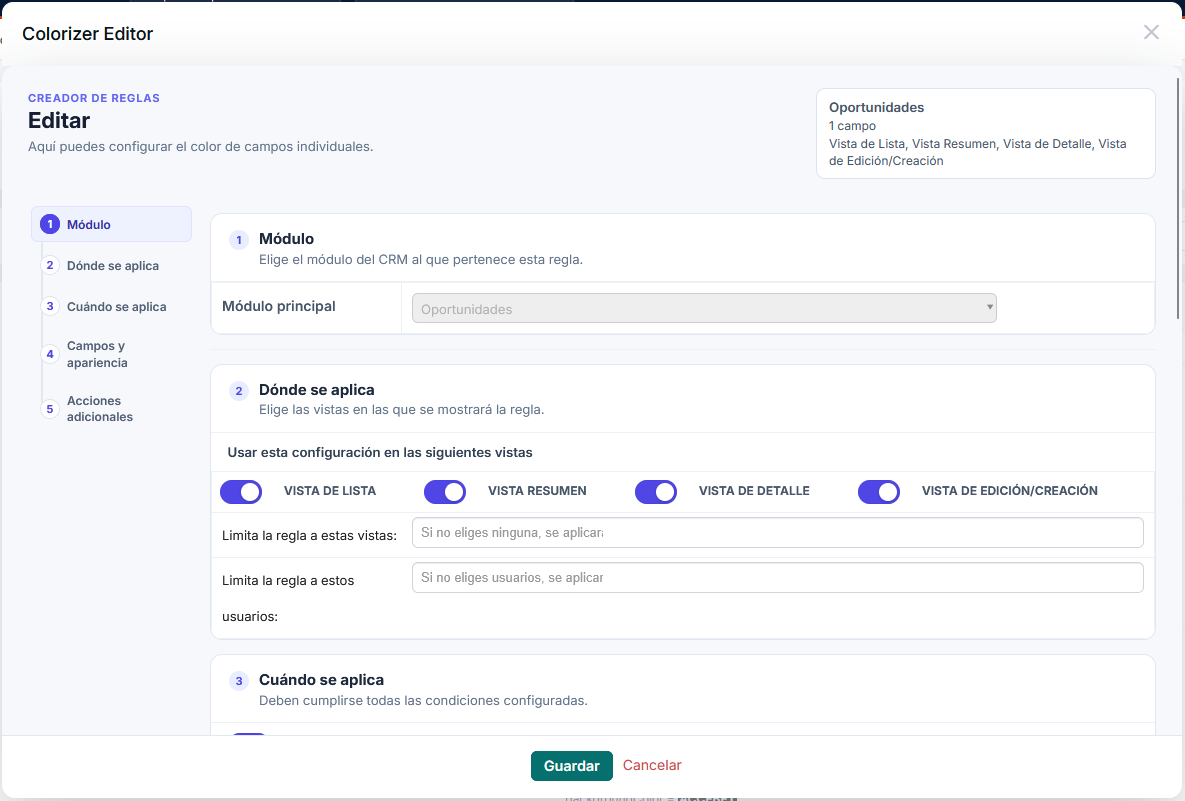This screenshot has height=801, width=1185.
Task: Turn off Vista de Detalle switch
Action: [x=656, y=492]
